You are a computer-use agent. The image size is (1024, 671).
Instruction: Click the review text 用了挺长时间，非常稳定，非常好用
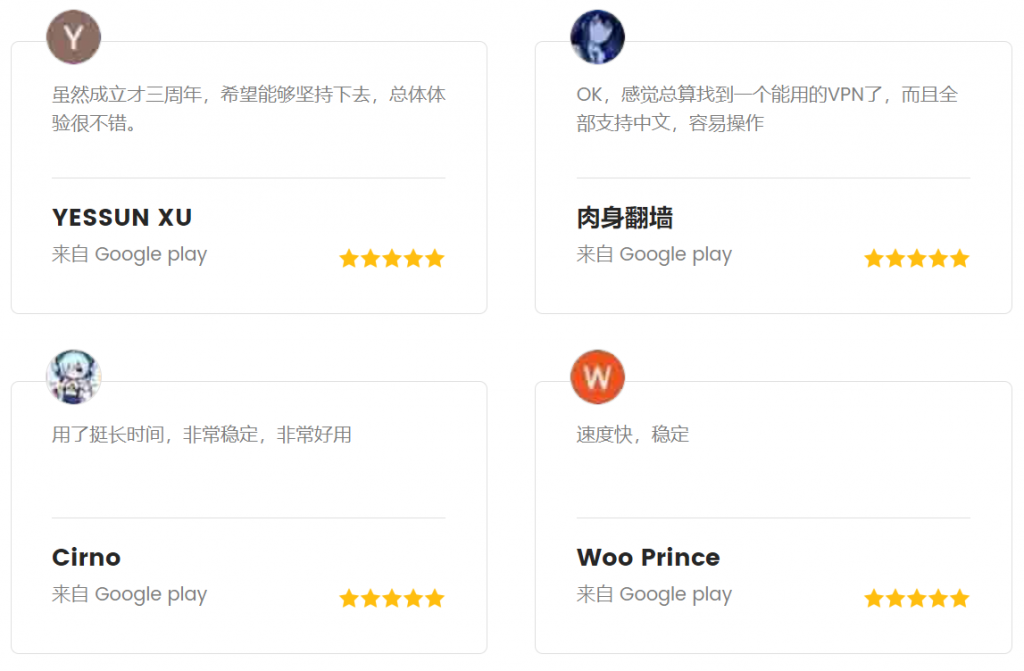202,435
